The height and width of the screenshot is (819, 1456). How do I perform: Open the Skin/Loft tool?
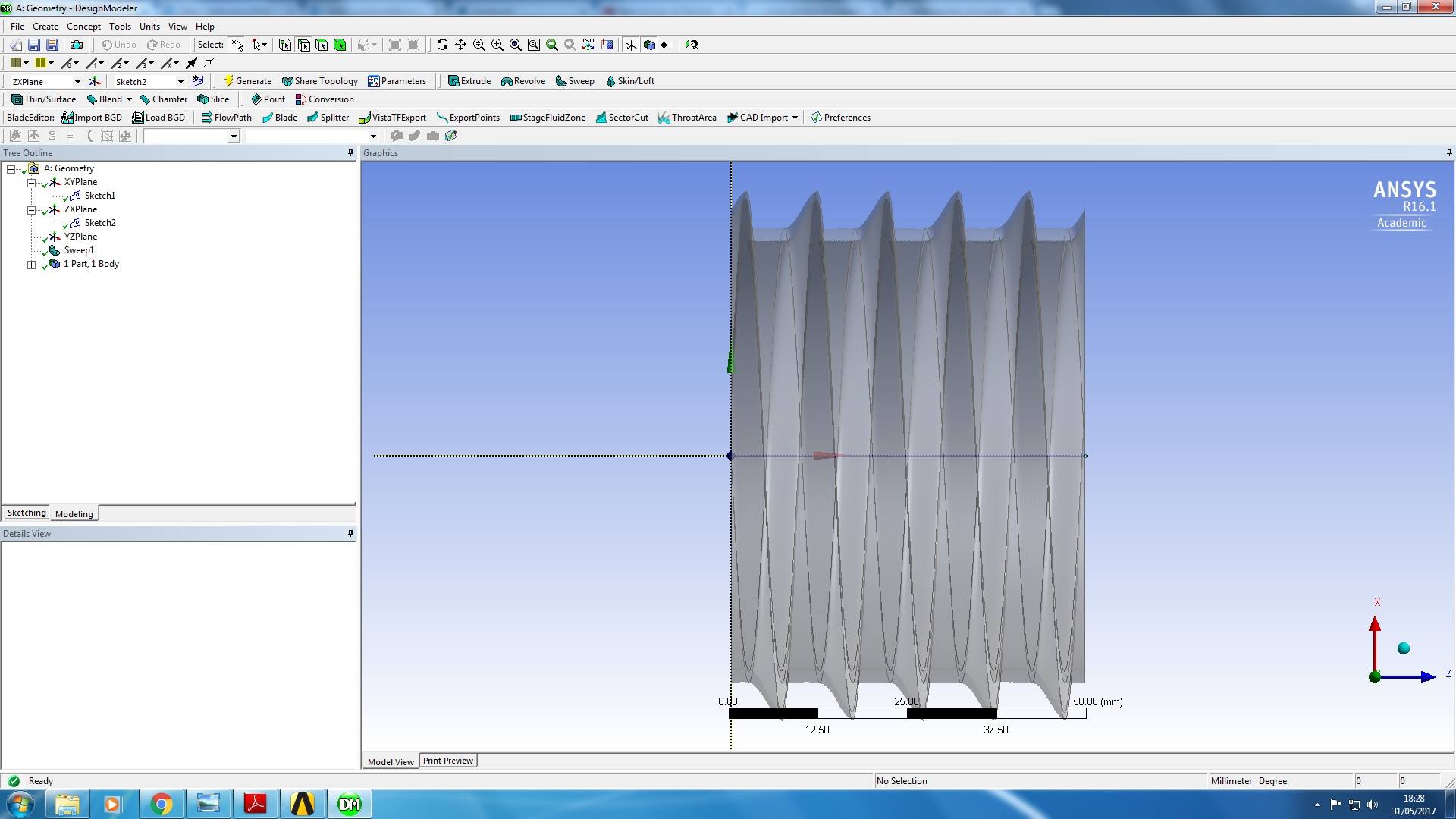pyautogui.click(x=630, y=80)
